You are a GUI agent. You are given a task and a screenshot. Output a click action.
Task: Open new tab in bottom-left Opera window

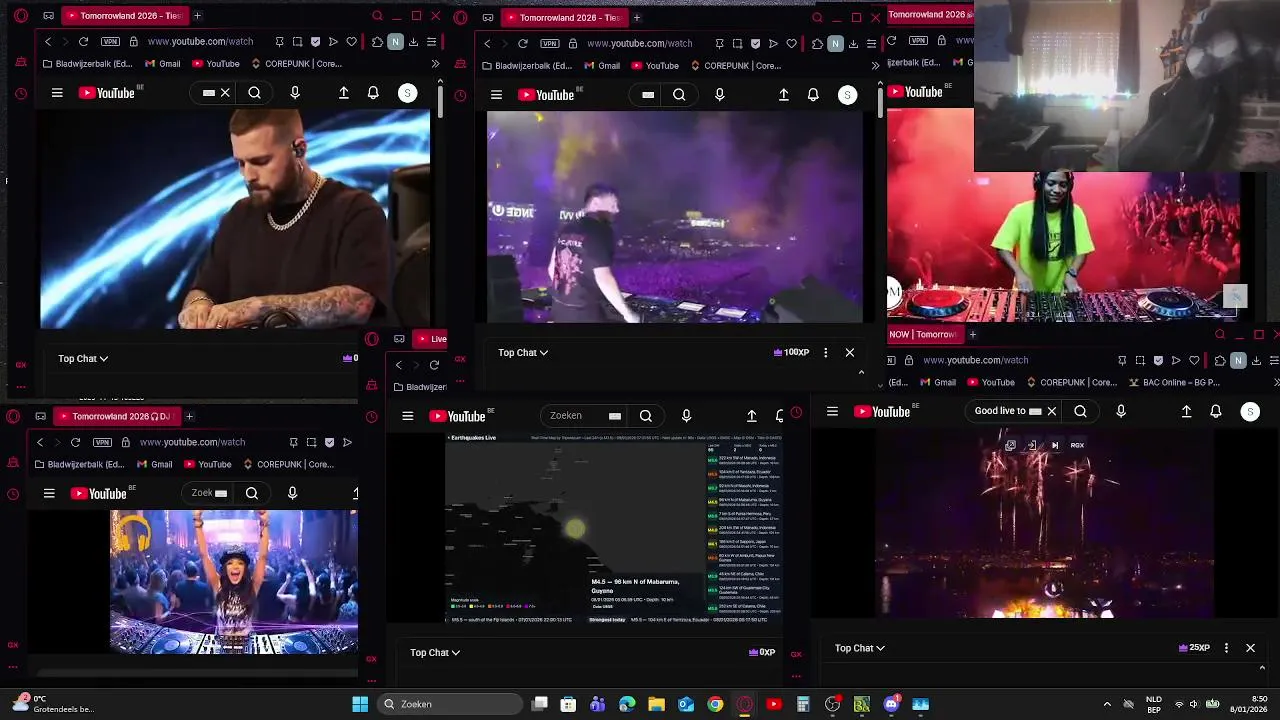(189, 416)
